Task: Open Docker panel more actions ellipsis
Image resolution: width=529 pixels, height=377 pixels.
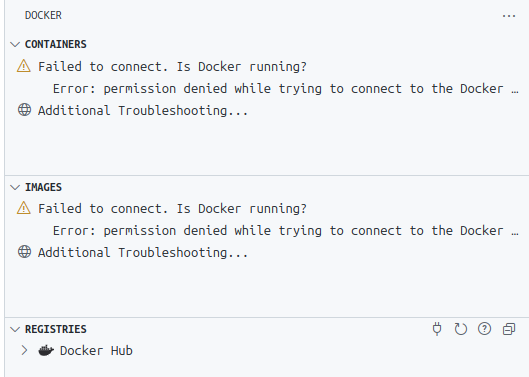Action: (x=509, y=16)
